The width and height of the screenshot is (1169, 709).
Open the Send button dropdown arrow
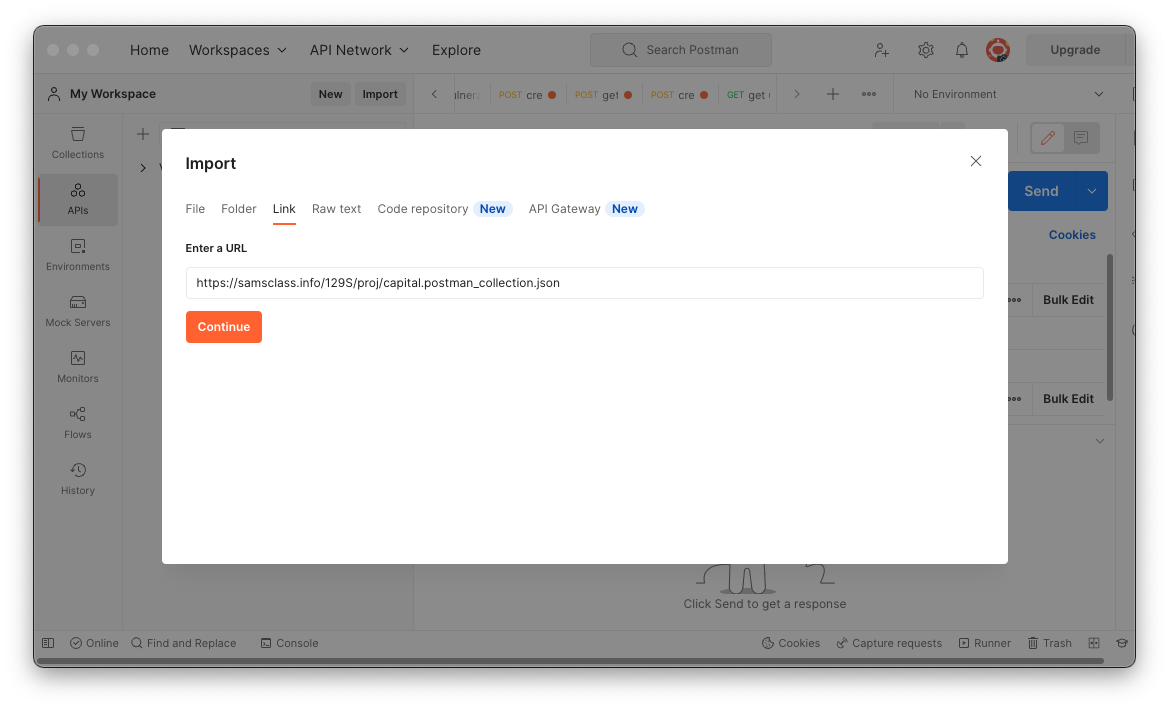1091,191
